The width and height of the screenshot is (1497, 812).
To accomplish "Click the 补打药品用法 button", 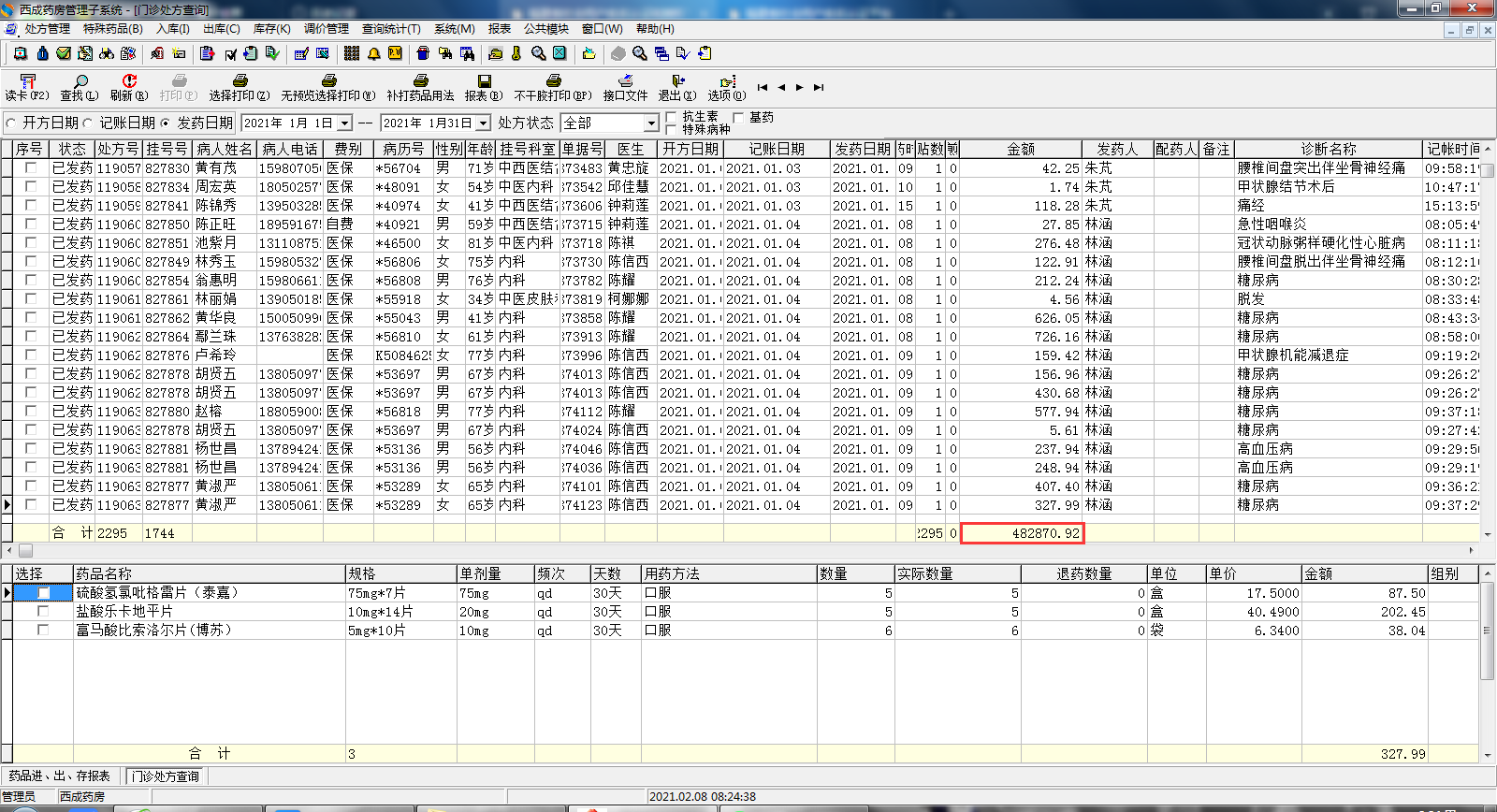I will click(420, 88).
